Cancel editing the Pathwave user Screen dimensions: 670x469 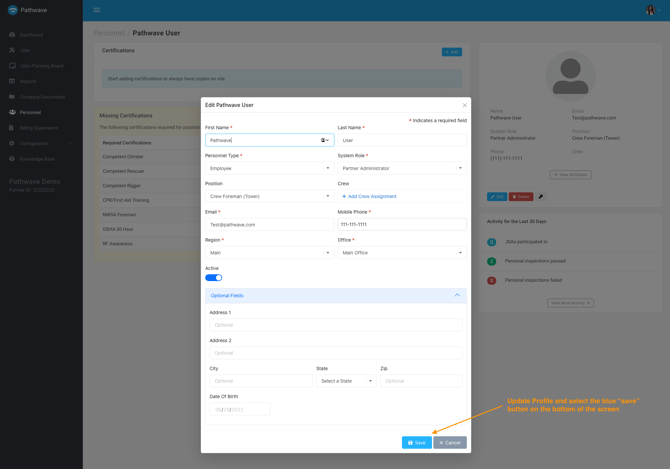point(450,442)
